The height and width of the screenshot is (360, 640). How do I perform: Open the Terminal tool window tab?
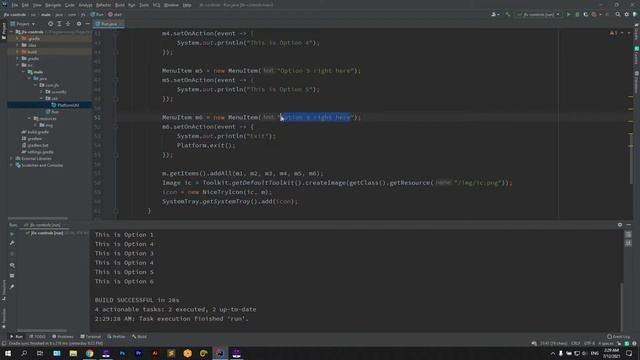[91, 337]
